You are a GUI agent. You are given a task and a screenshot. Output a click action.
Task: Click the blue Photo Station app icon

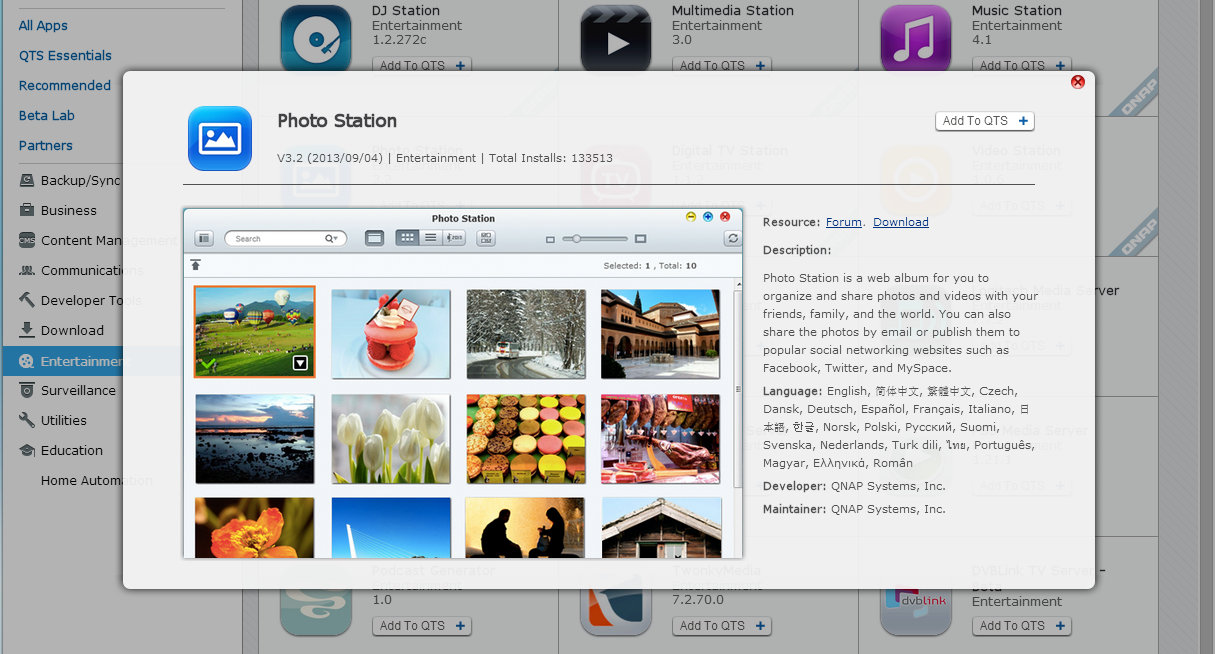[220, 138]
